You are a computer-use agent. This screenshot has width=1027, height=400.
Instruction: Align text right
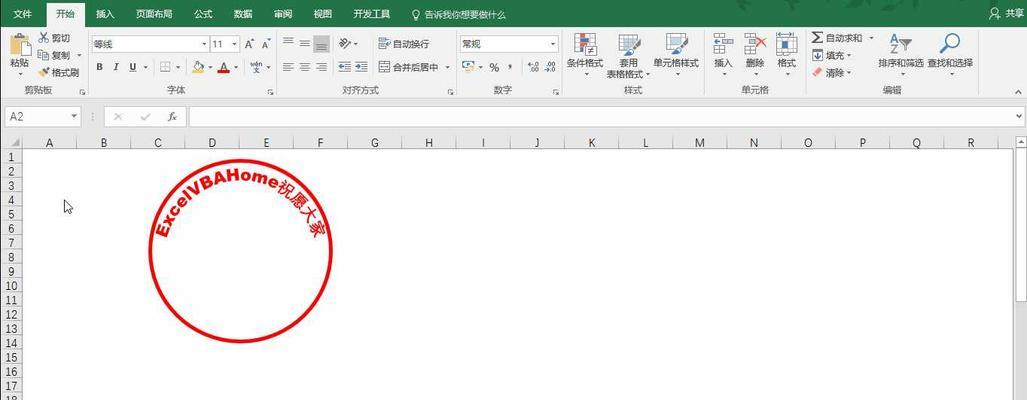click(x=321, y=67)
